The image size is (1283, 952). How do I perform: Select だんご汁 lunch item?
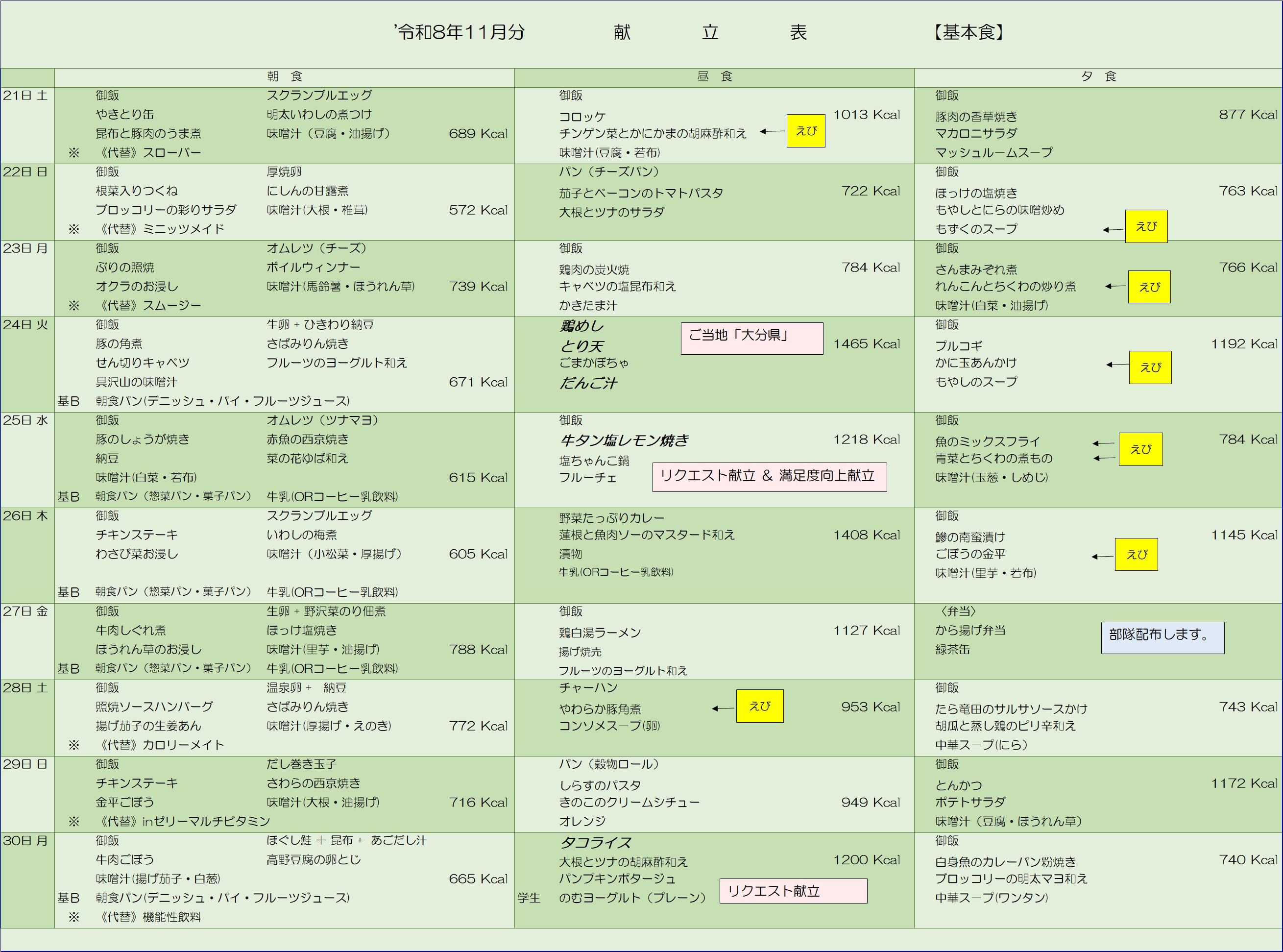[588, 383]
